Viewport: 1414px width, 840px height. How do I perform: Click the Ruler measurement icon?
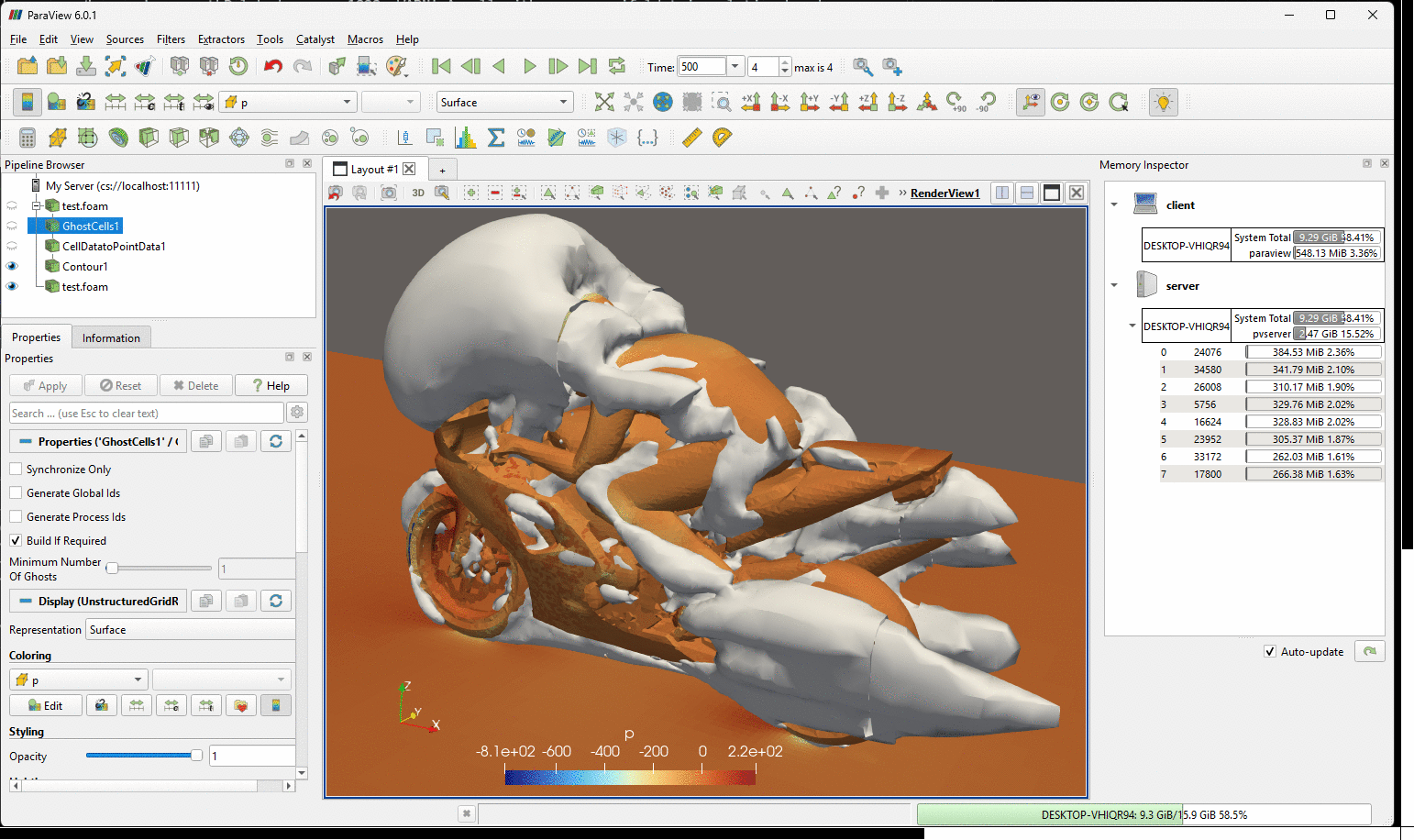692,138
